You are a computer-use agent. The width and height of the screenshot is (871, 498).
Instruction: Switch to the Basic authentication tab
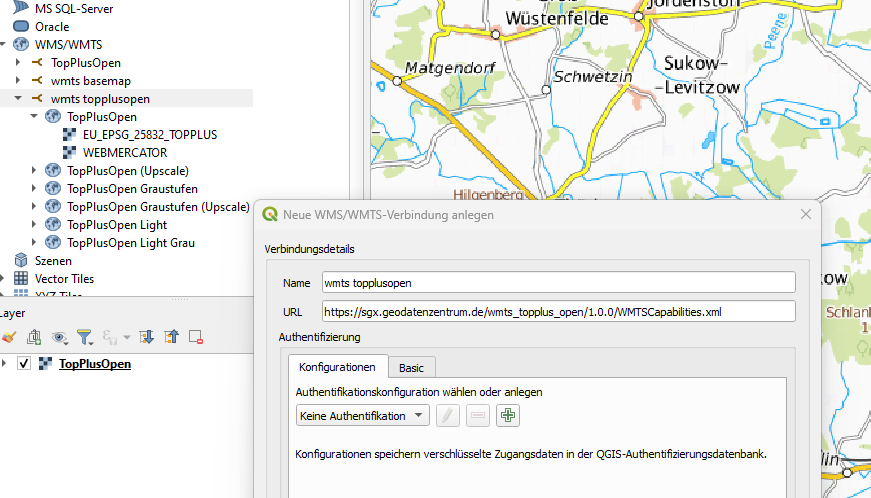(411, 368)
